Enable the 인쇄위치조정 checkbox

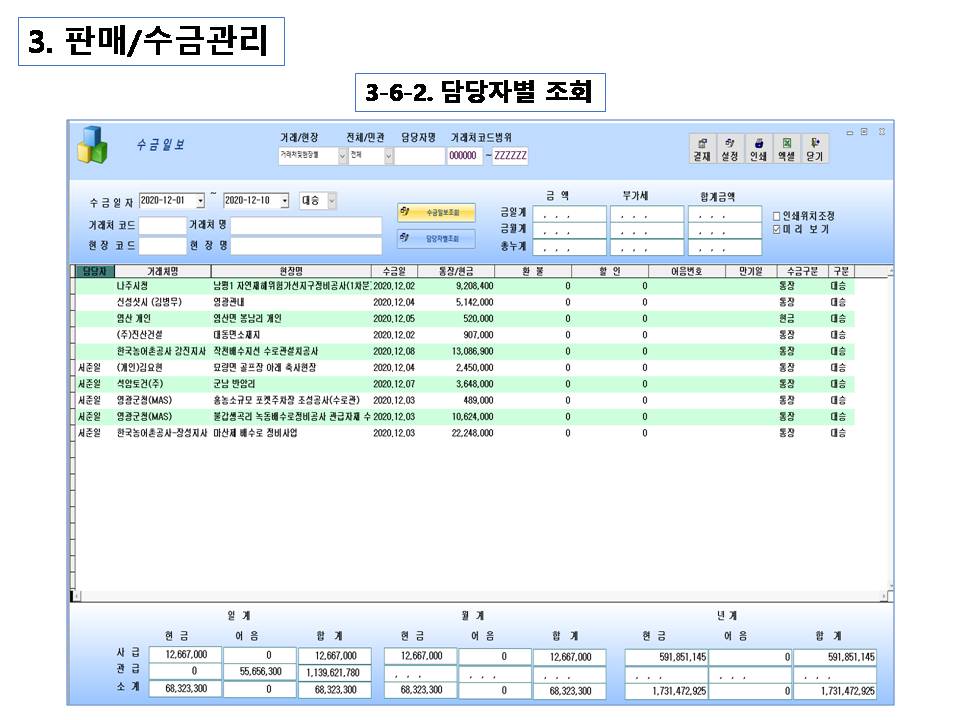776,216
